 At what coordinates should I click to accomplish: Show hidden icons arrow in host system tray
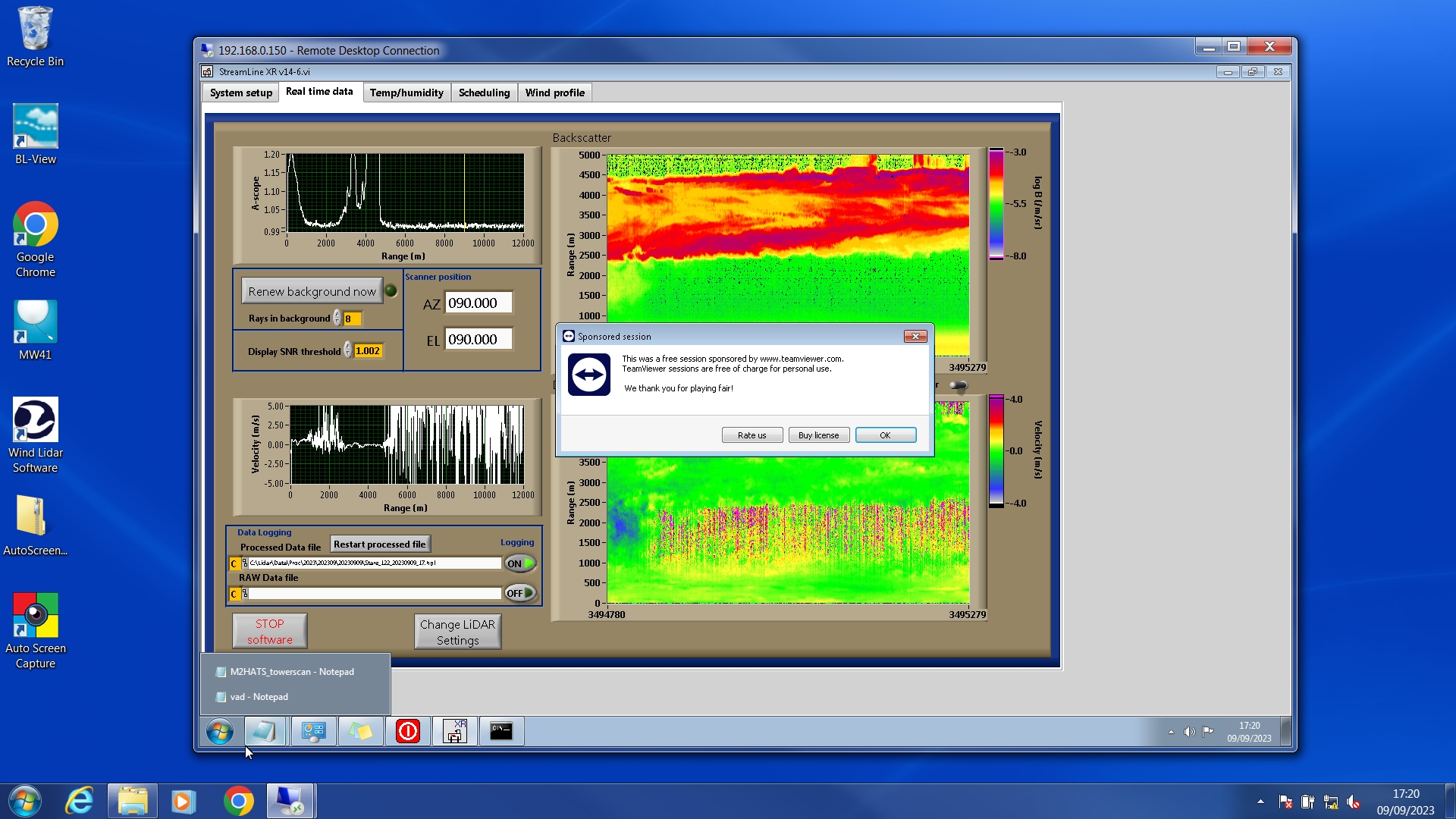[1260, 802]
